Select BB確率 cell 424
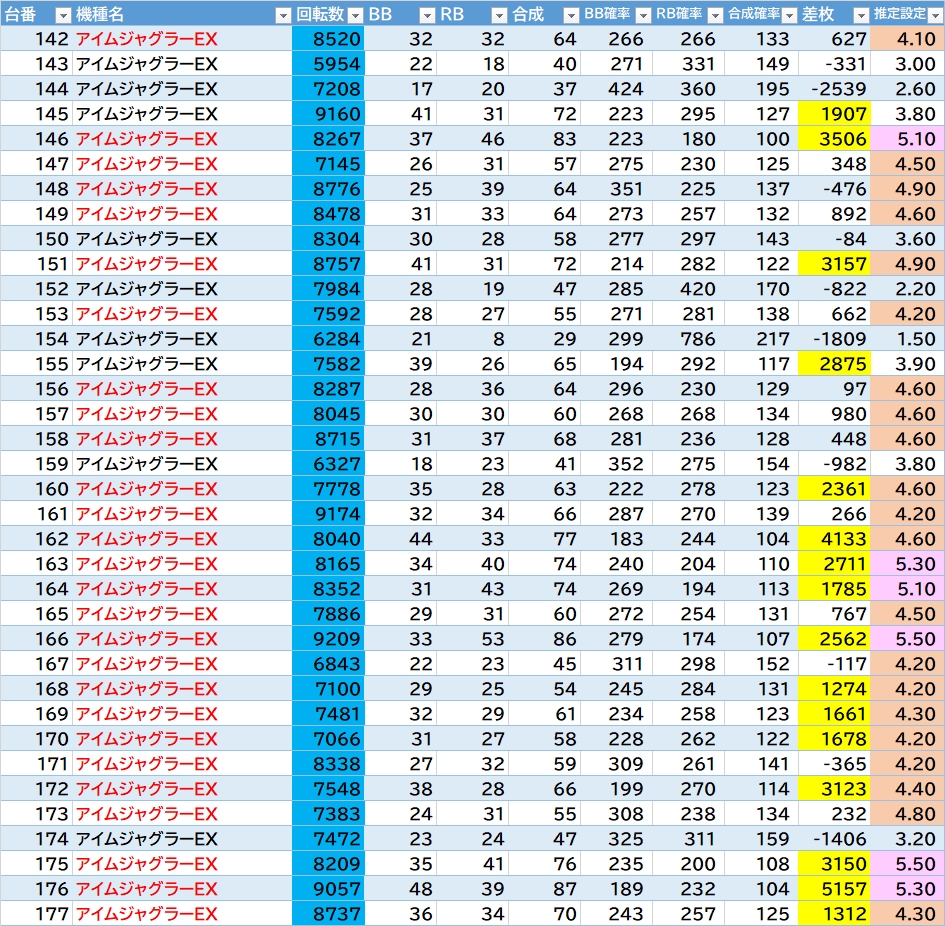The height and width of the screenshot is (926, 945). pyautogui.click(x=616, y=89)
